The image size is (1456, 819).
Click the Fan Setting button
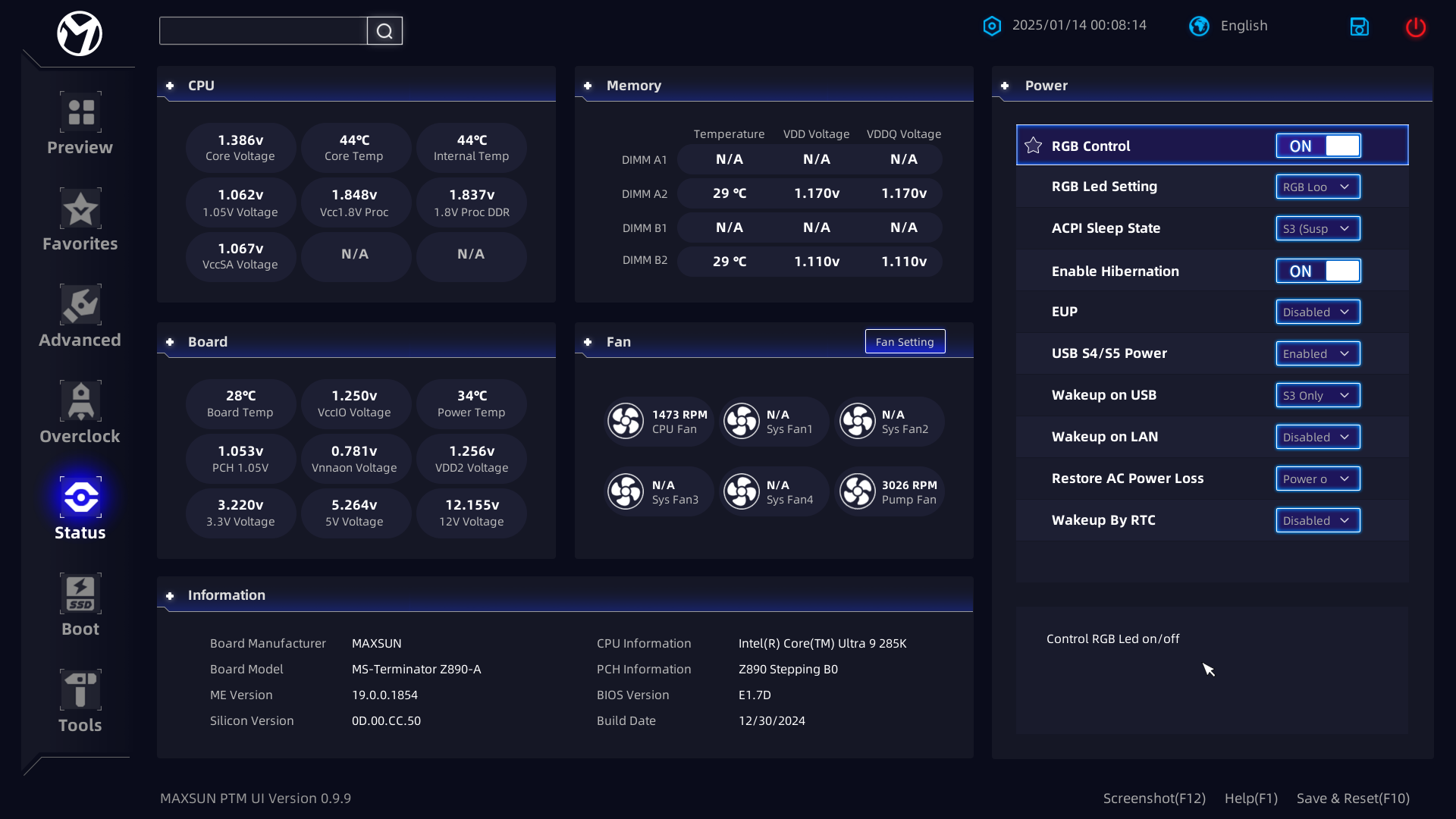click(905, 342)
